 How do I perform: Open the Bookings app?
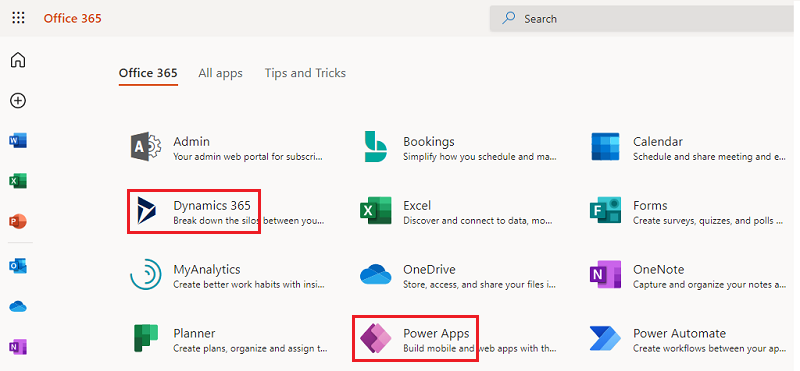458,147
